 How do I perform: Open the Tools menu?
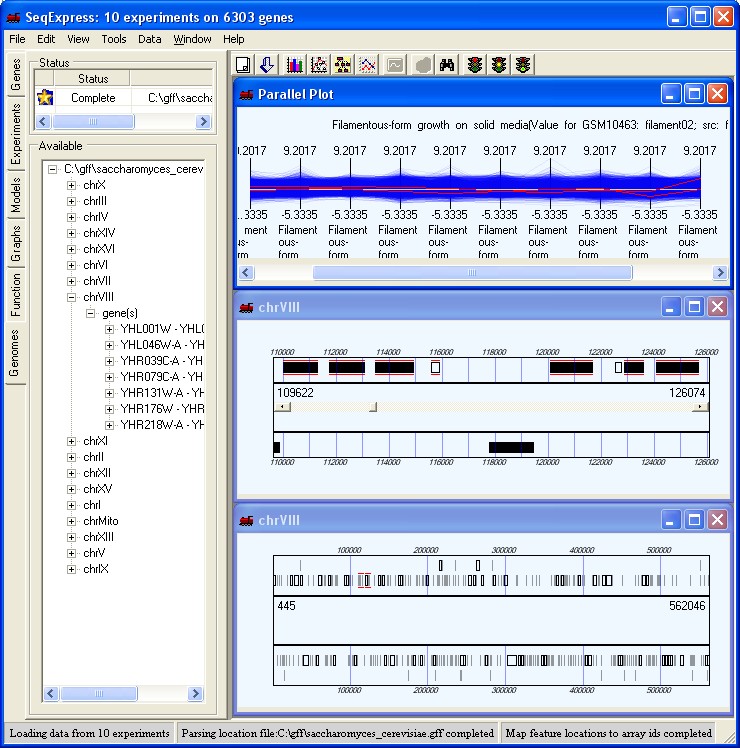pos(113,39)
